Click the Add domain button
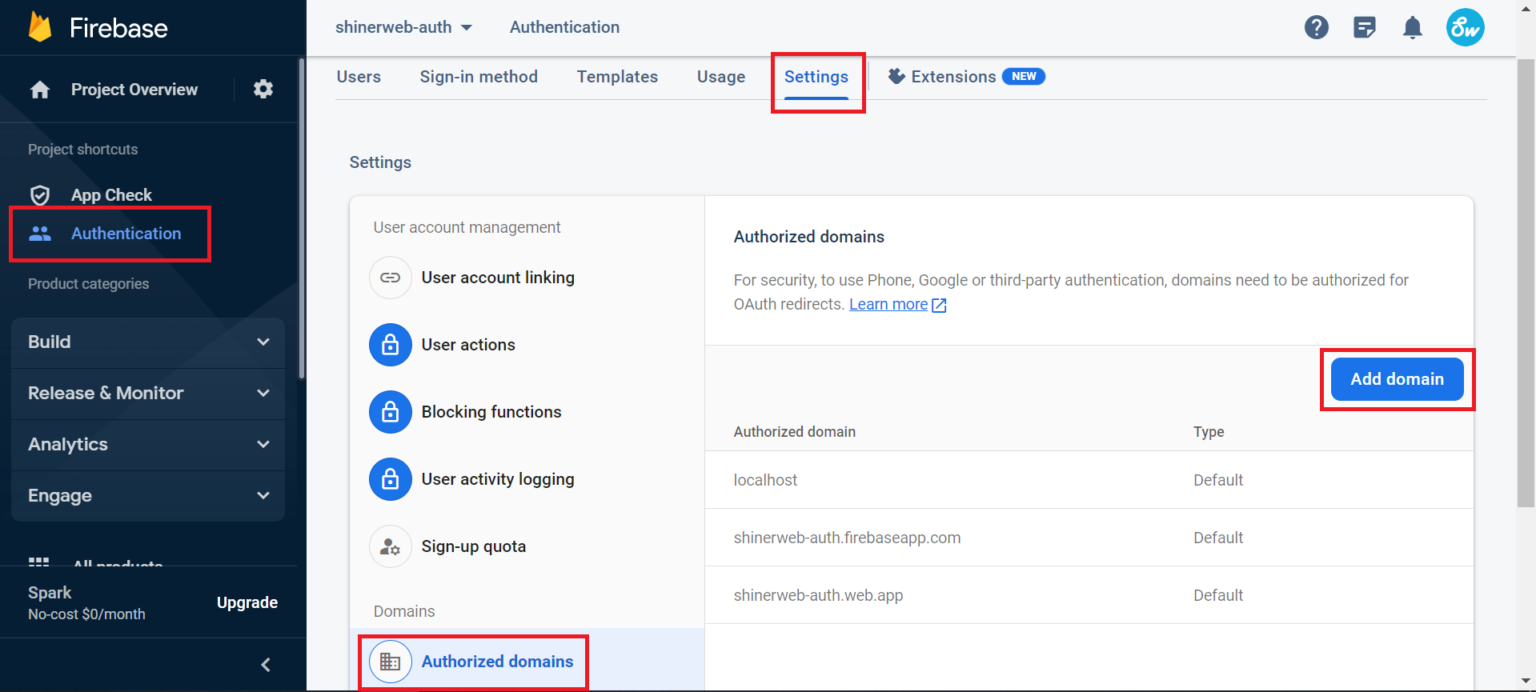The height and width of the screenshot is (692, 1536). pos(1396,379)
